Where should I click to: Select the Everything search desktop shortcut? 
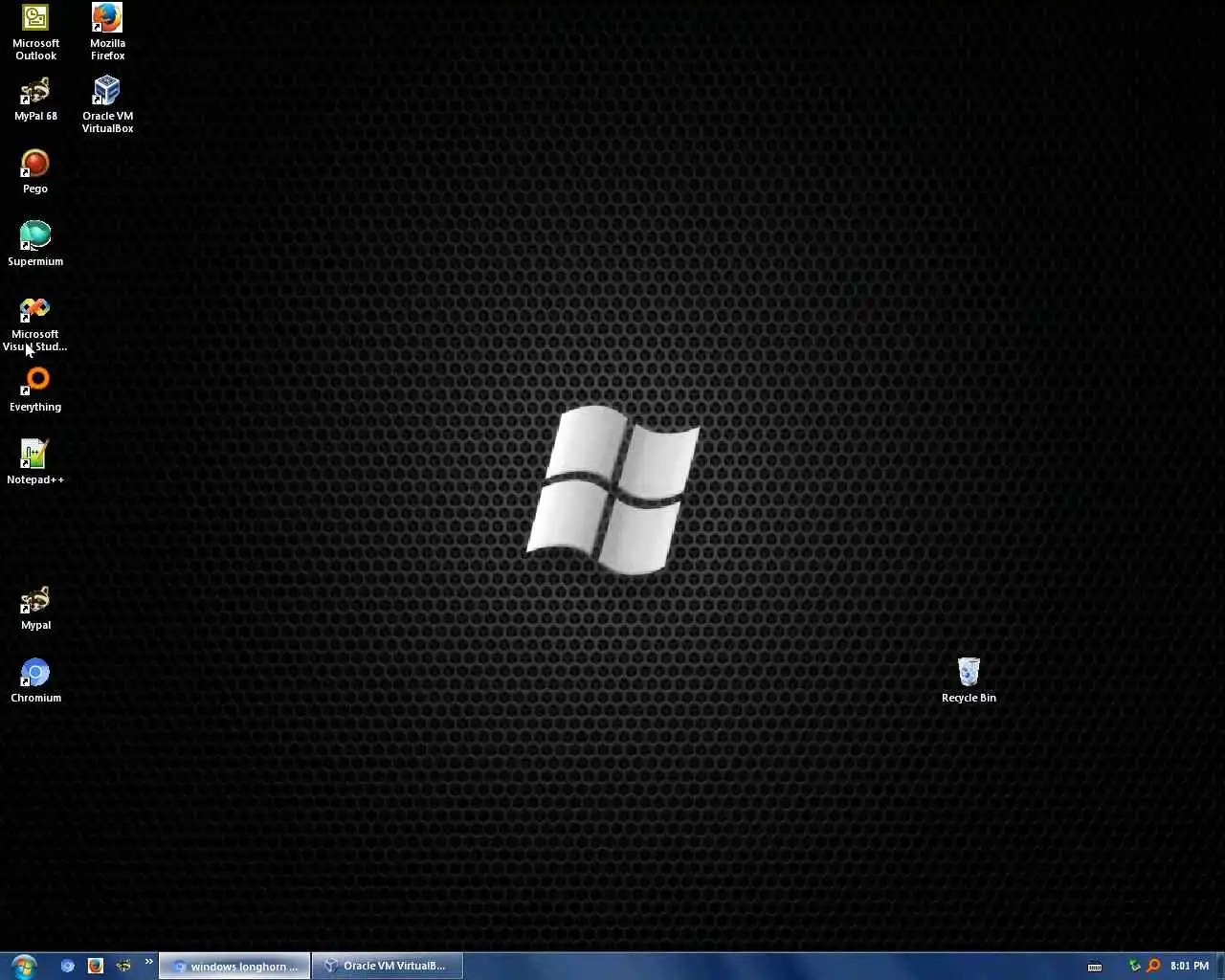click(35, 390)
